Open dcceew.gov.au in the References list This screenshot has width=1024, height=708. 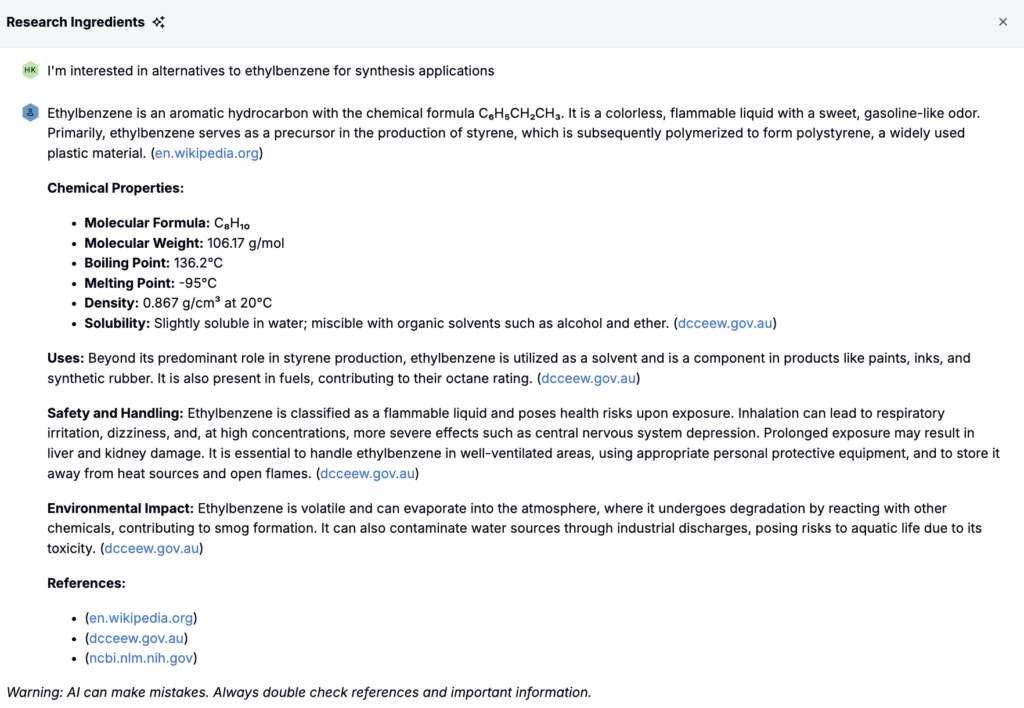pyautogui.click(x=137, y=638)
